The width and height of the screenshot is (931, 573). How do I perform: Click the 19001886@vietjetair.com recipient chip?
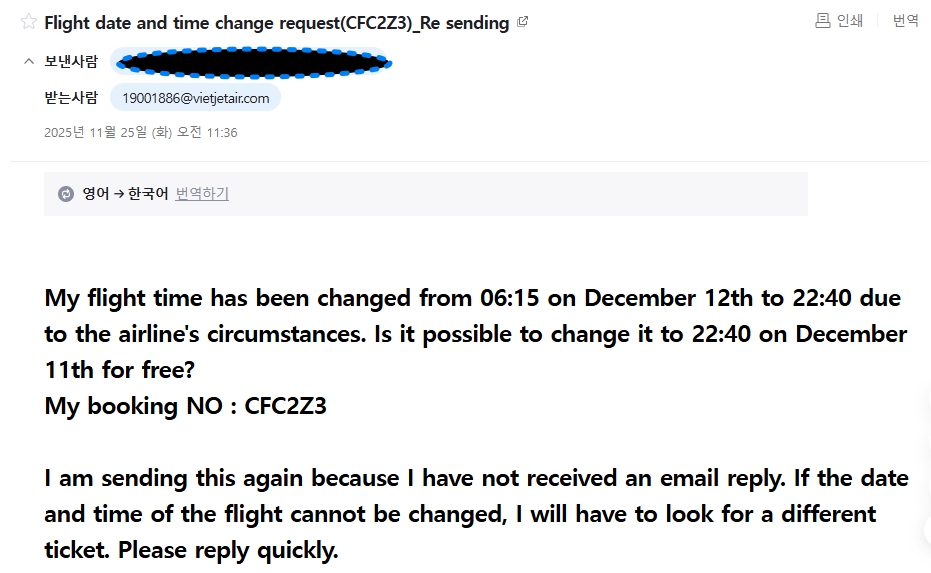(196, 98)
